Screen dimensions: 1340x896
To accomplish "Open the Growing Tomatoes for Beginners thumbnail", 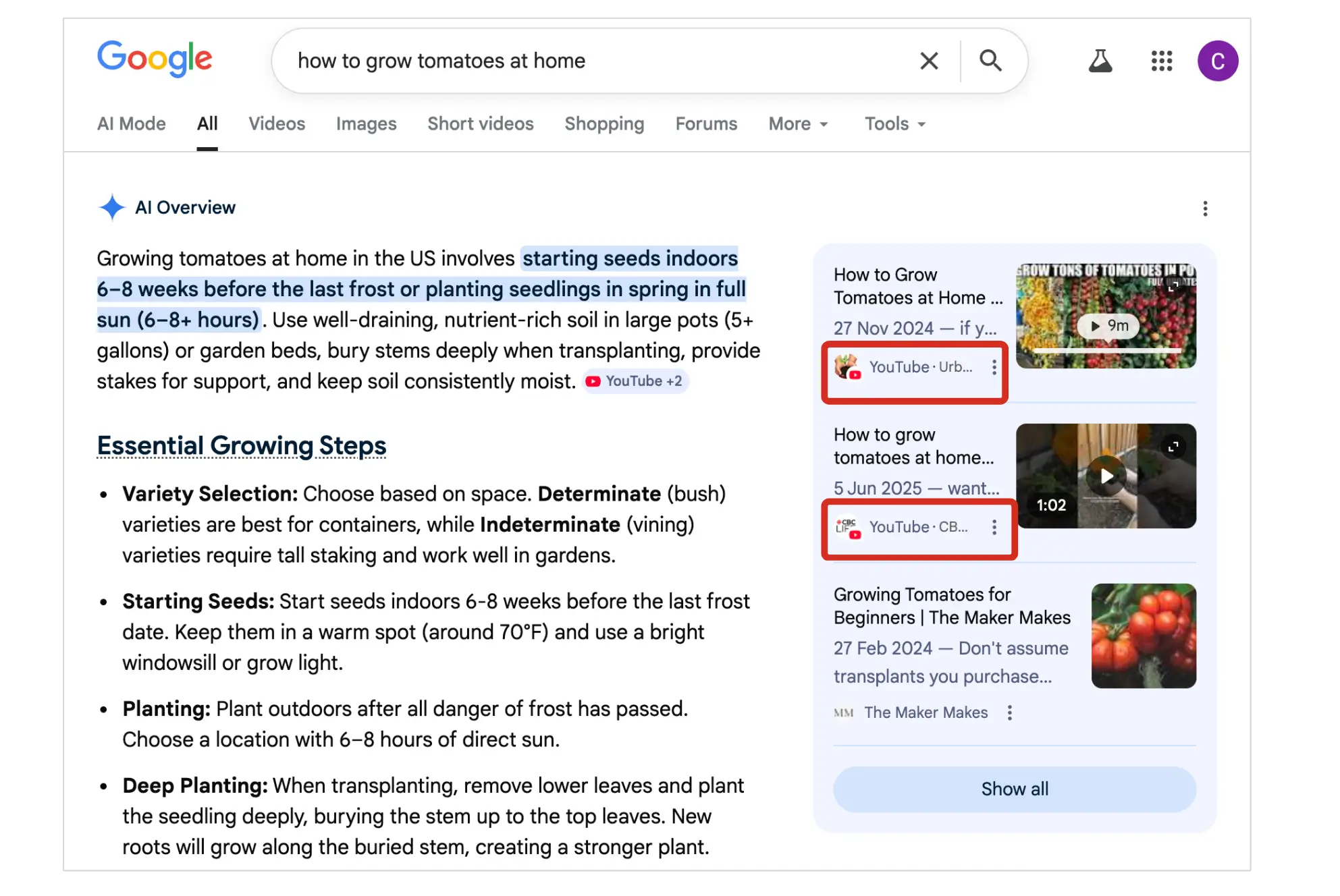I will tap(1143, 636).
